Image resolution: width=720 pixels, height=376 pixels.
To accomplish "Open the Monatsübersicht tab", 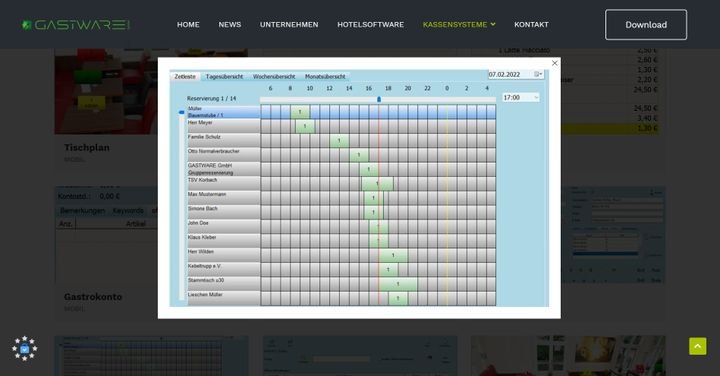I will tap(325, 77).
